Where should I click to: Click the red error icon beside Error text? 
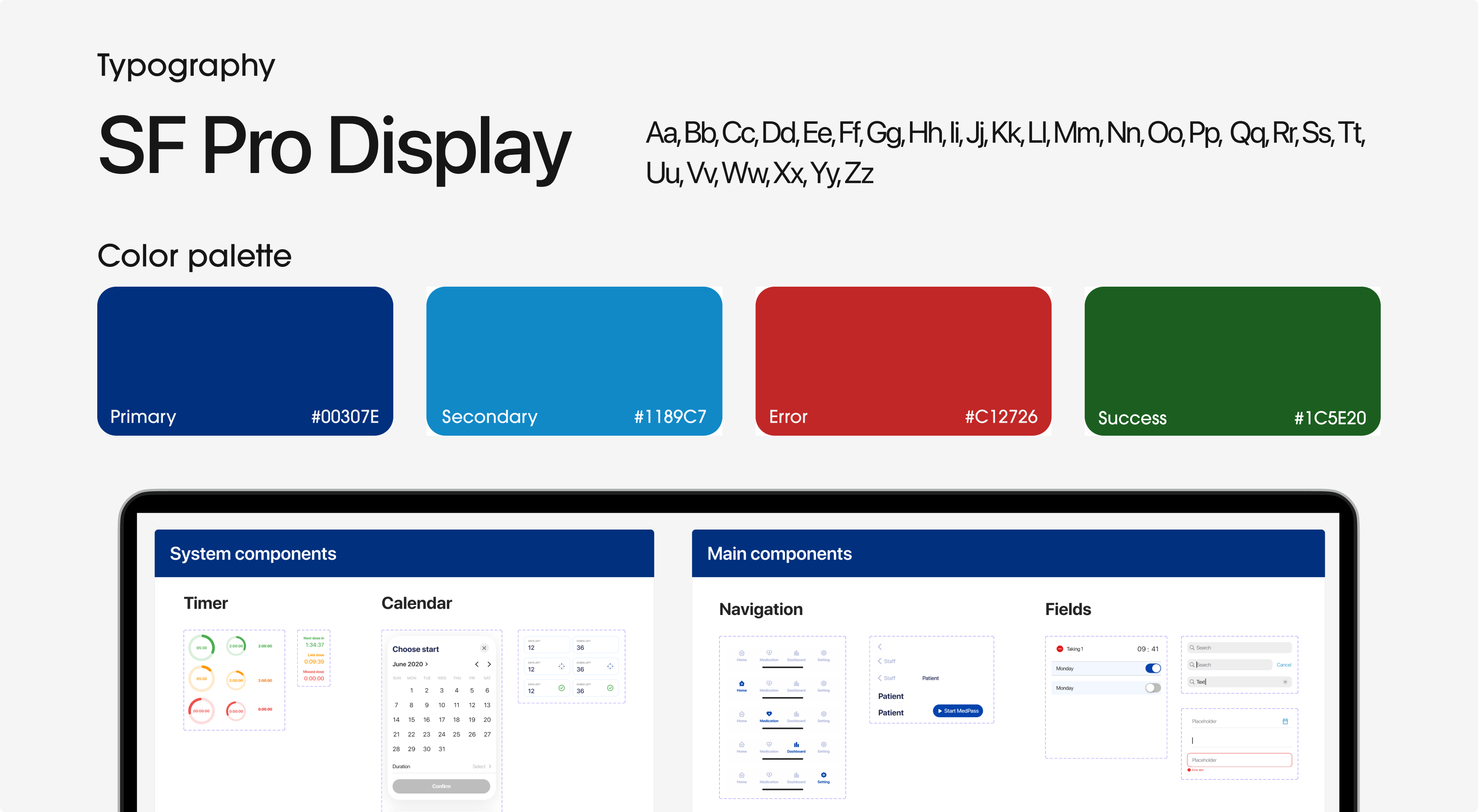tap(1189, 769)
